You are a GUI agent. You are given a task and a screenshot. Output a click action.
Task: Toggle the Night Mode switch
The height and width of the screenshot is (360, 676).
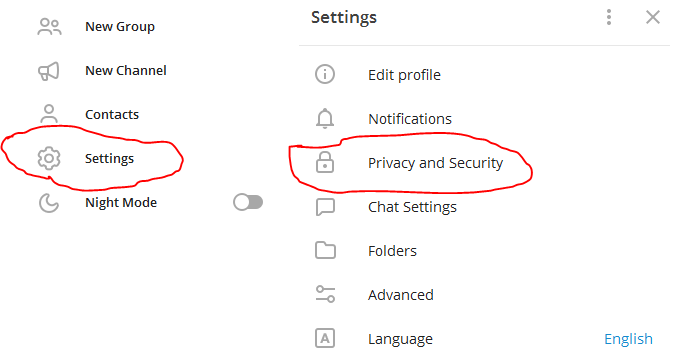[248, 202]
